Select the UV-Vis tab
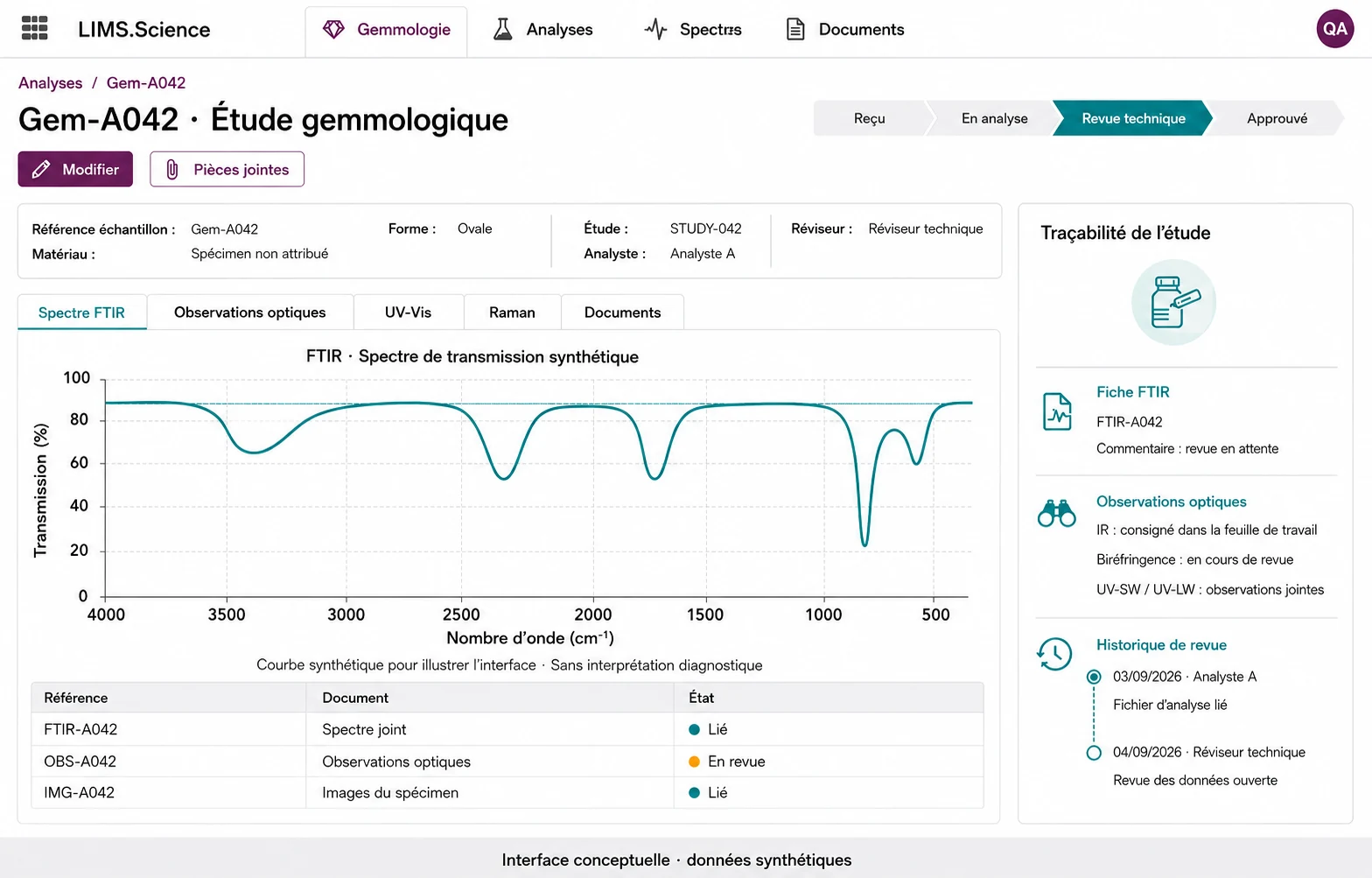Viewport: 1372px width, 878px height. tap(409, 313)
